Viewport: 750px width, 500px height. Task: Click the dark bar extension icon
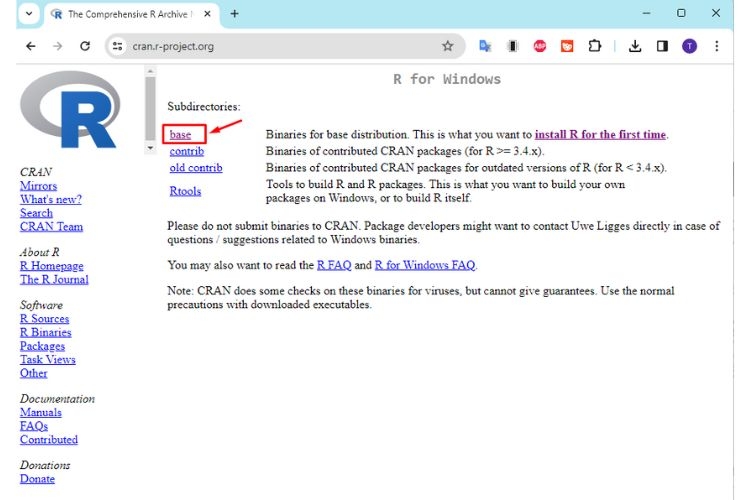512,46
